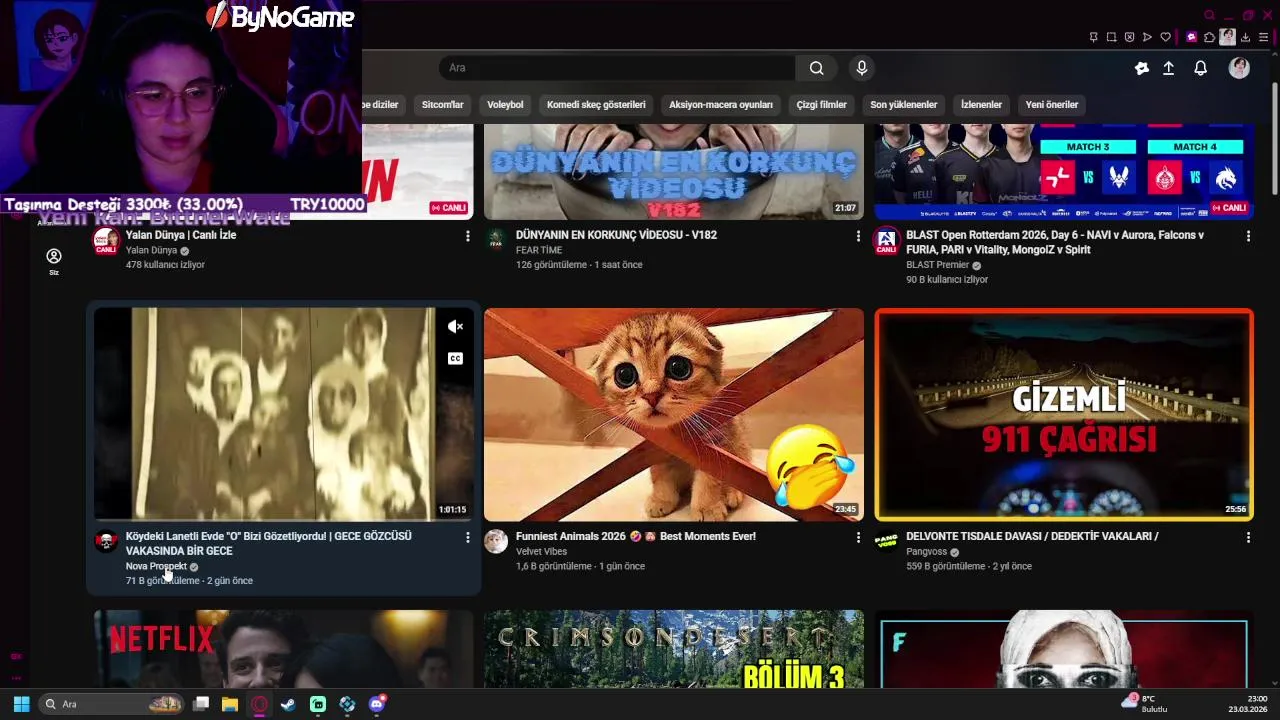
Task: Select the Son yüklenenler chip
Action: (x=904, y=105)
